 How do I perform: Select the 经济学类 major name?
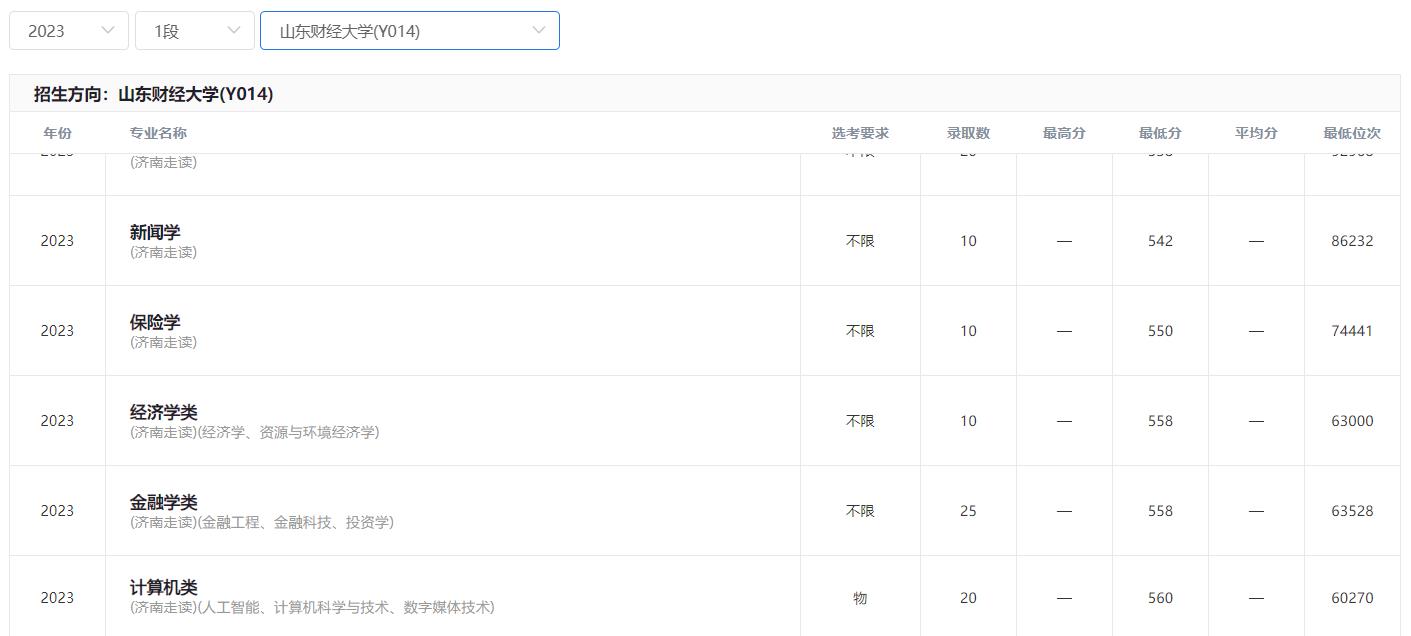click(x=164, y=412)
